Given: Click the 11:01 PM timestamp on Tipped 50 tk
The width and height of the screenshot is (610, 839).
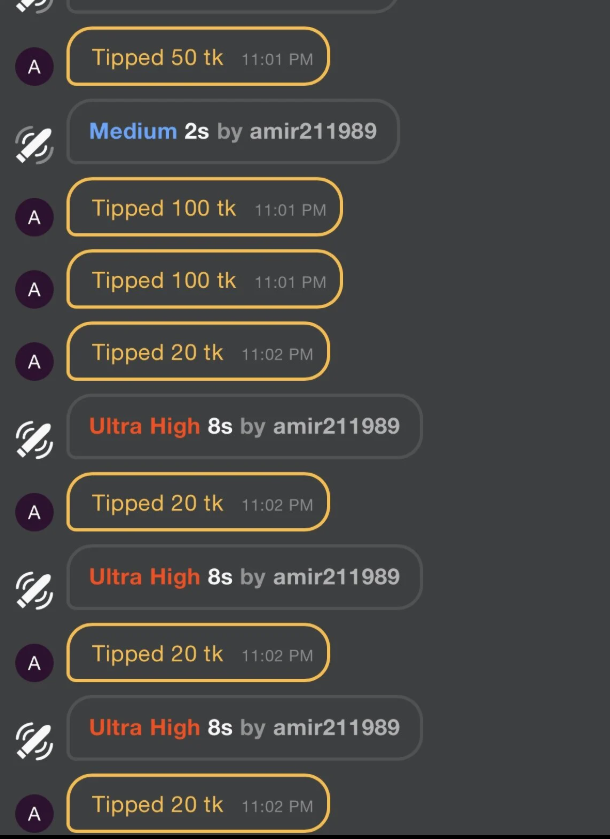Looking at the screenshot, I should 277,59.
